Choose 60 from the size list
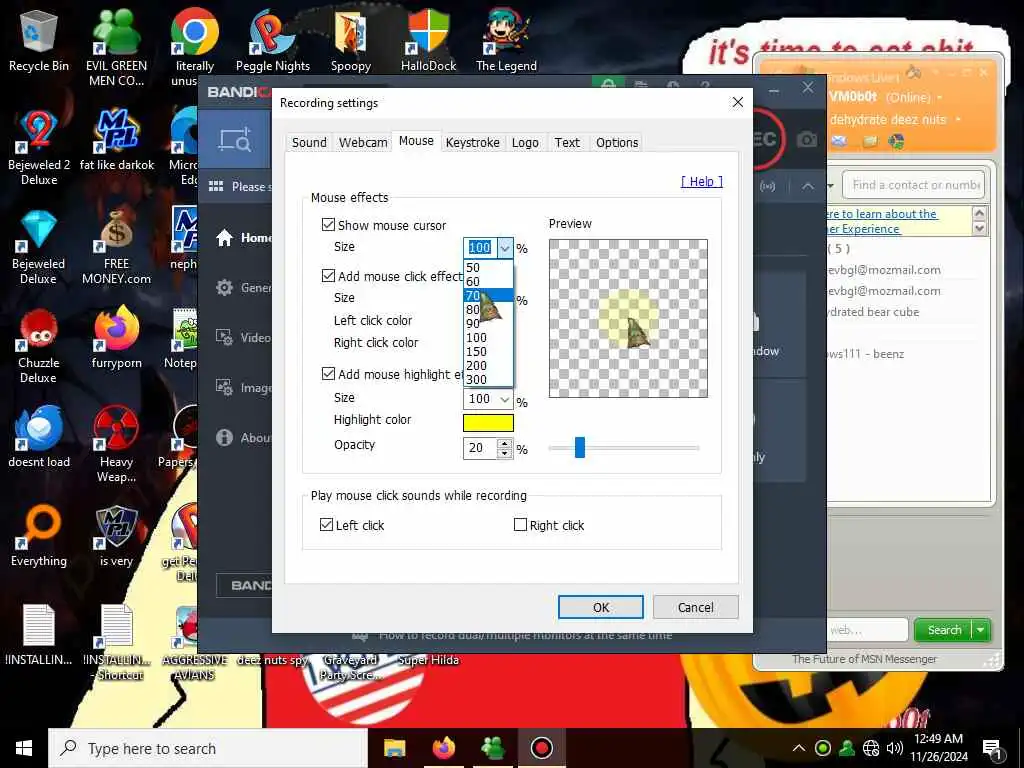1024x768 pixels. click(488, 281)
